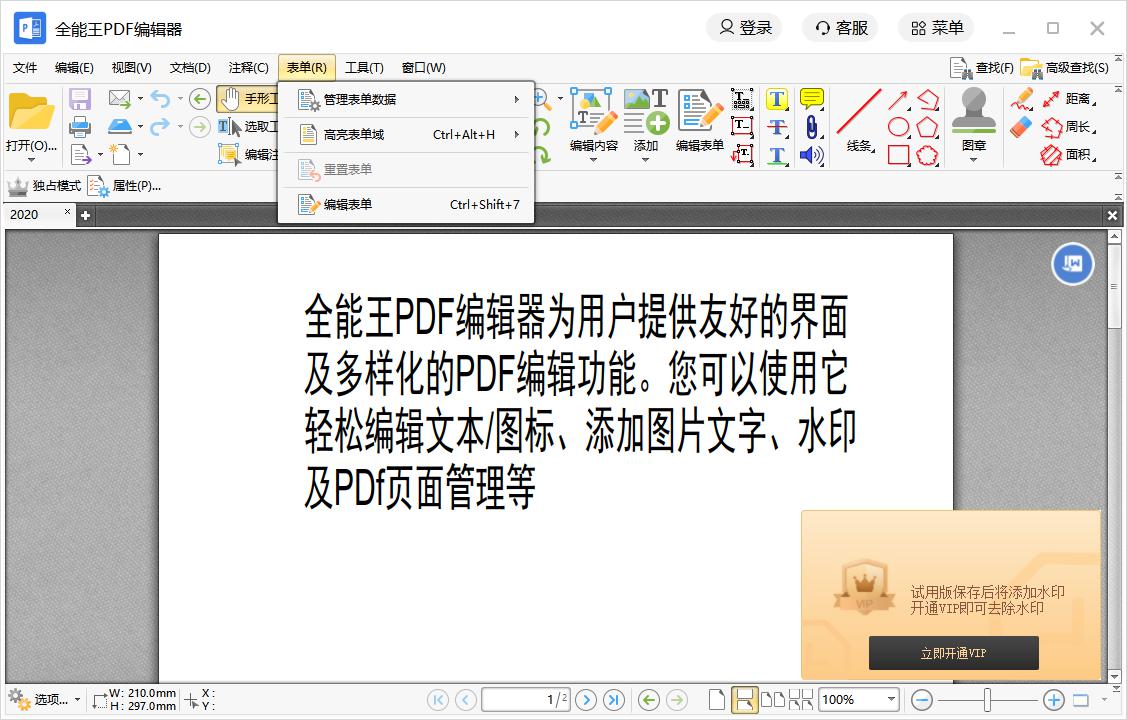Expand the Manage Form Data (管理表单数据) submenu

click(x=406, y=99)
